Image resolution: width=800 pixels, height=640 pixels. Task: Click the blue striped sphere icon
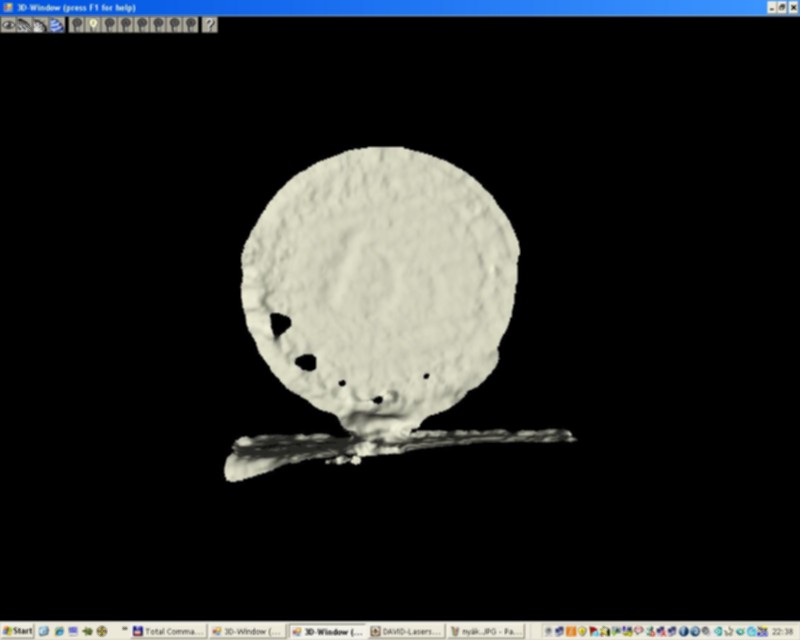point(57,24)
